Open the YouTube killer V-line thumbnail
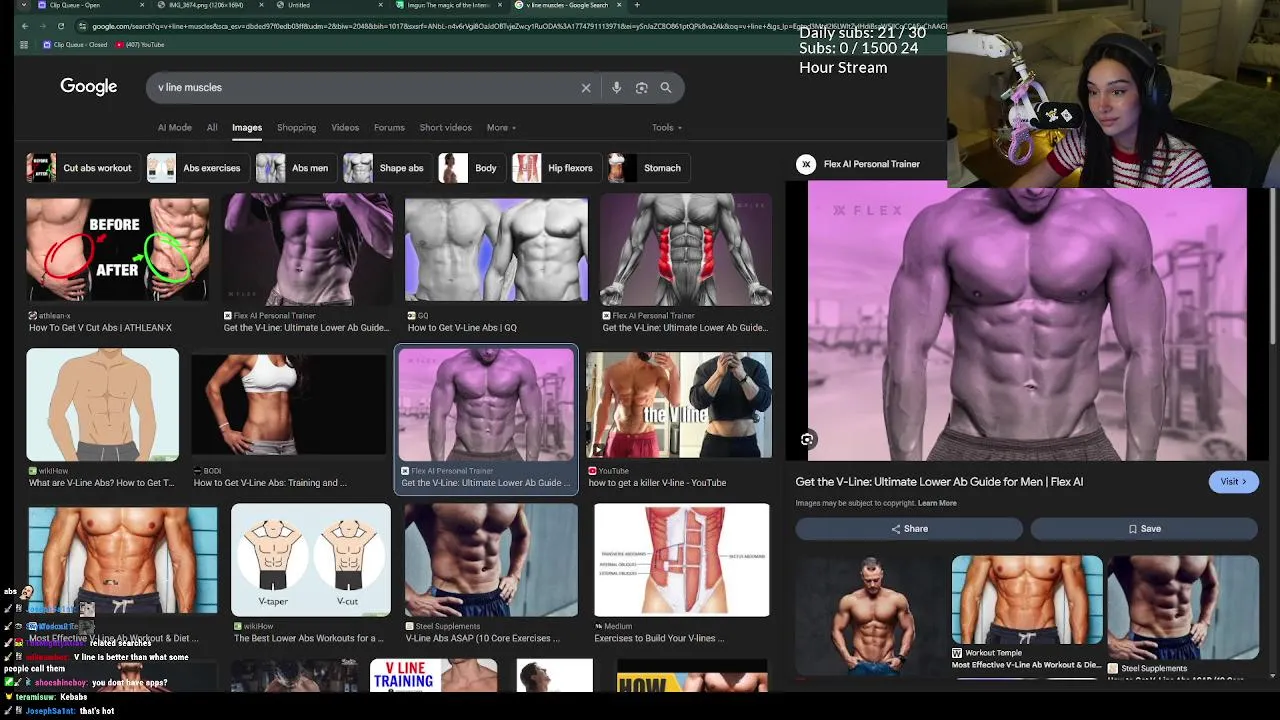The width and height of the screenshot is (1280, 720). [x=679, y=405]
